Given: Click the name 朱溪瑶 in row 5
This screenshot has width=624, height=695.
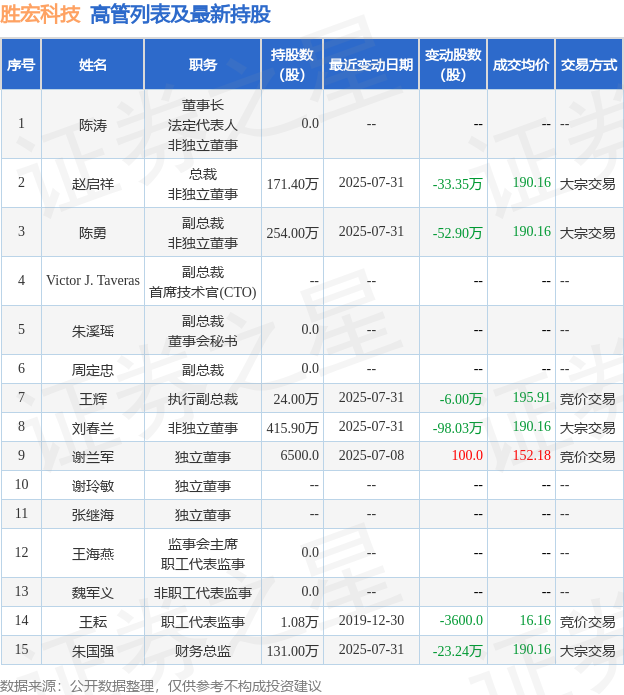Looking at the screenshot, I should pyautogui.click(x=93, y=330).
